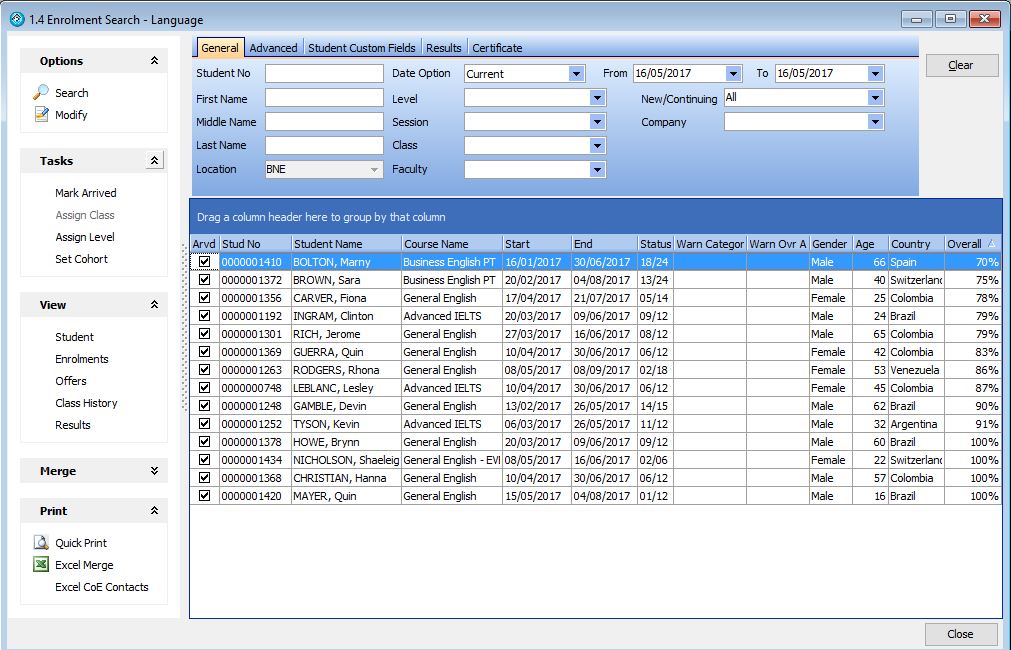Expand the Merge panel

[154, 471]
